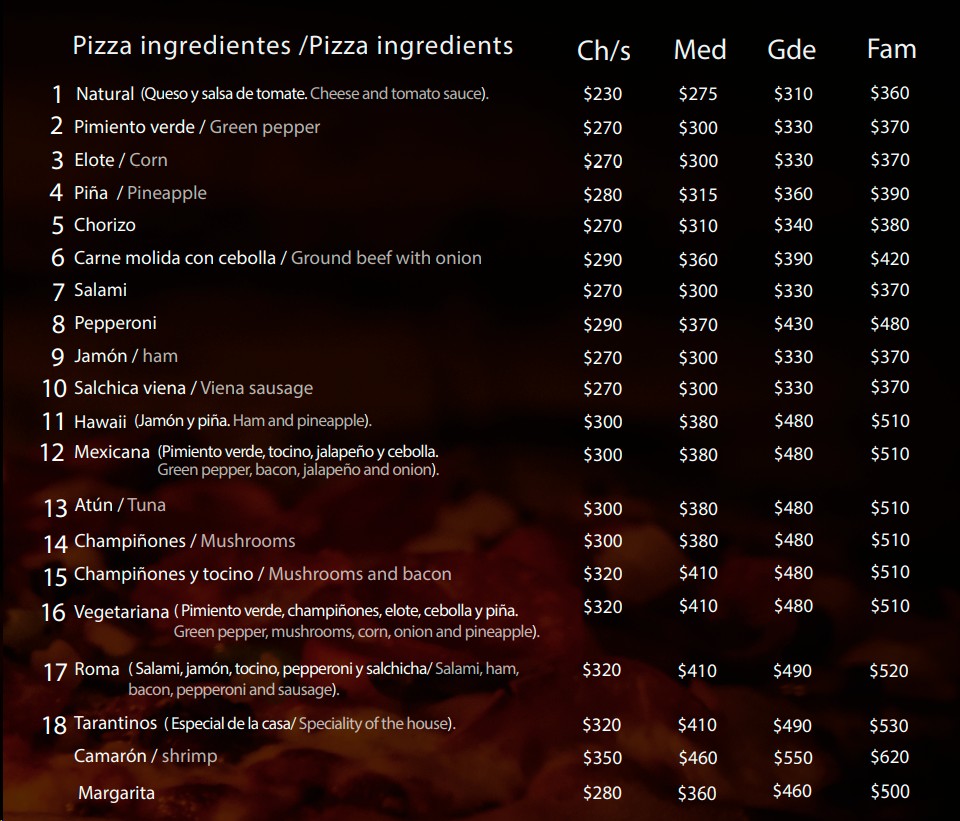Click the Vegetariana pizza label
Viewport: 960px width, 821px height.
[x=121, y=612]
